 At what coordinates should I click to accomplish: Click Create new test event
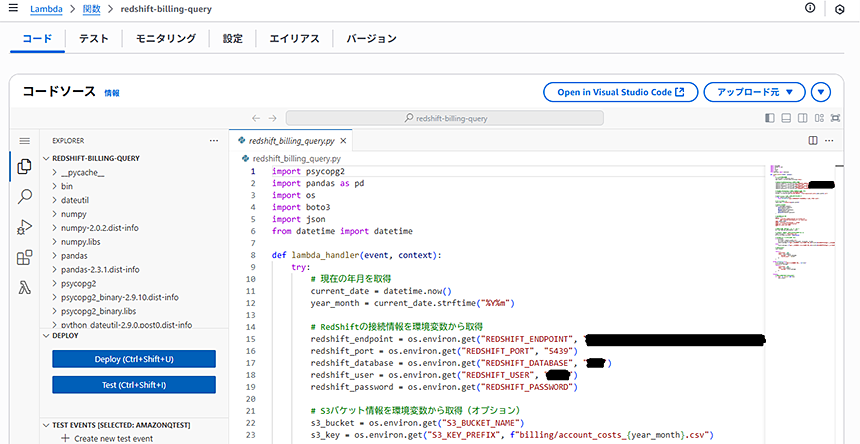(114, 439)
